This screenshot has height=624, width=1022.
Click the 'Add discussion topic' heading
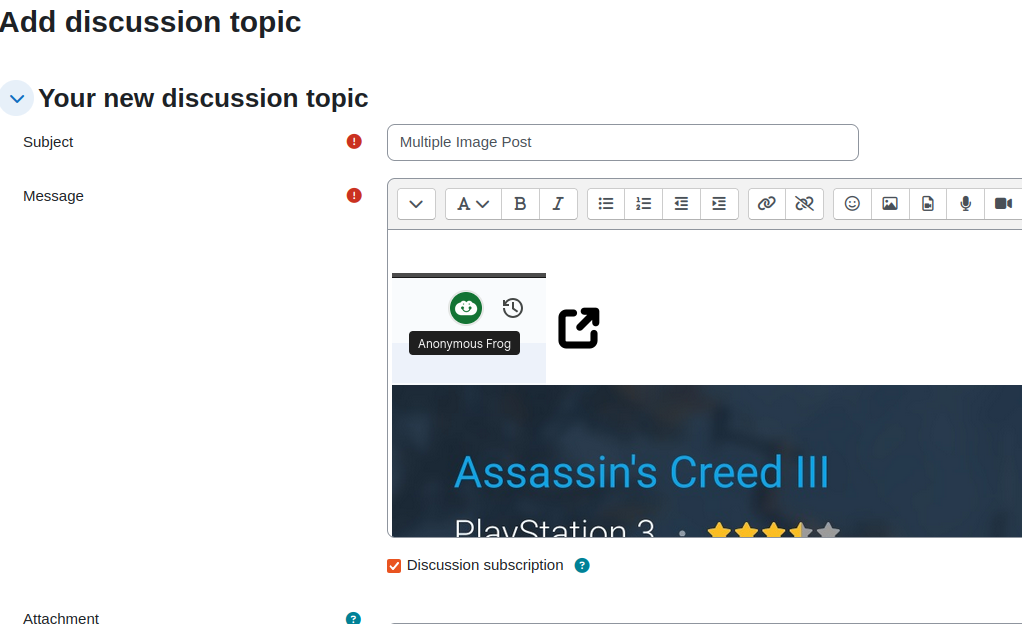(150, 22)
